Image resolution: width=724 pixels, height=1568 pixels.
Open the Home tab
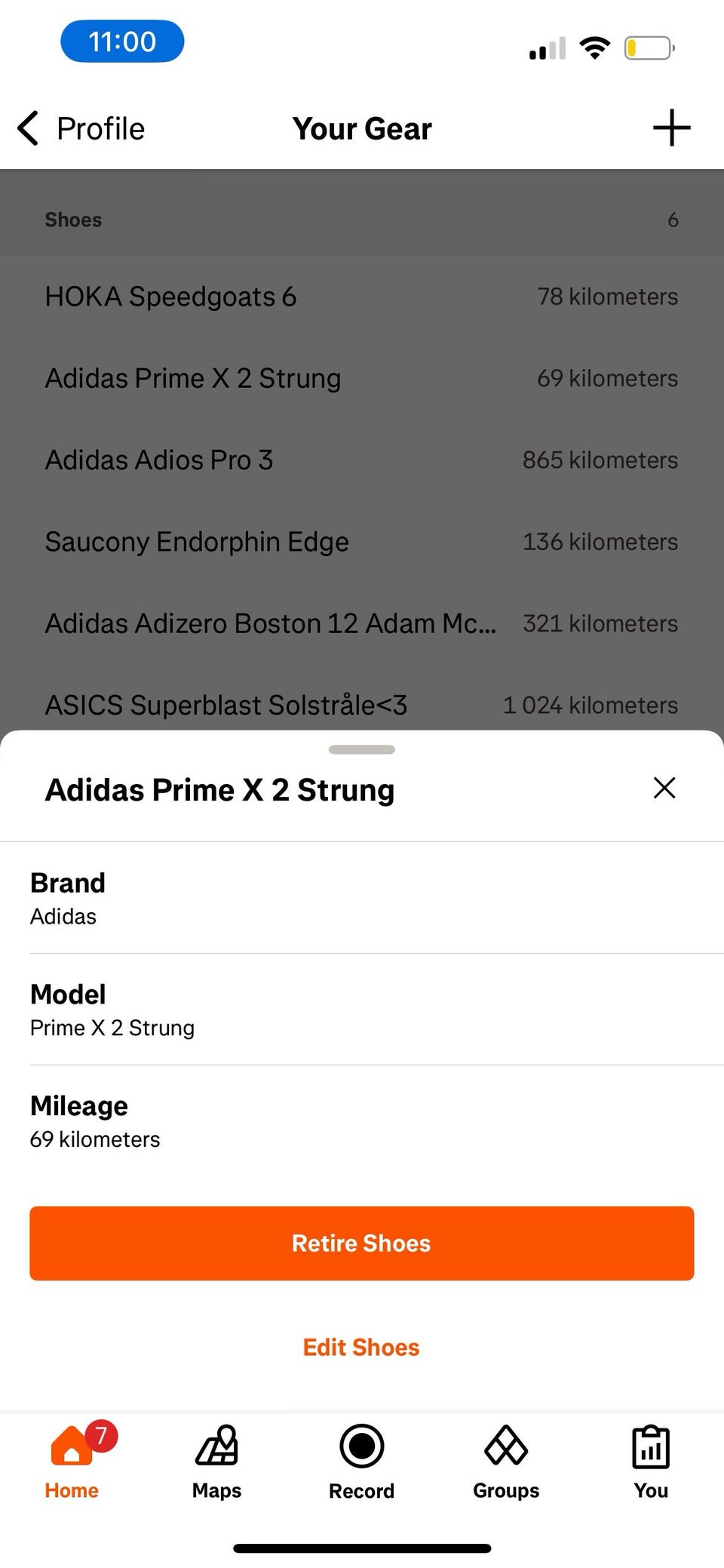[x=72, y=1462]
